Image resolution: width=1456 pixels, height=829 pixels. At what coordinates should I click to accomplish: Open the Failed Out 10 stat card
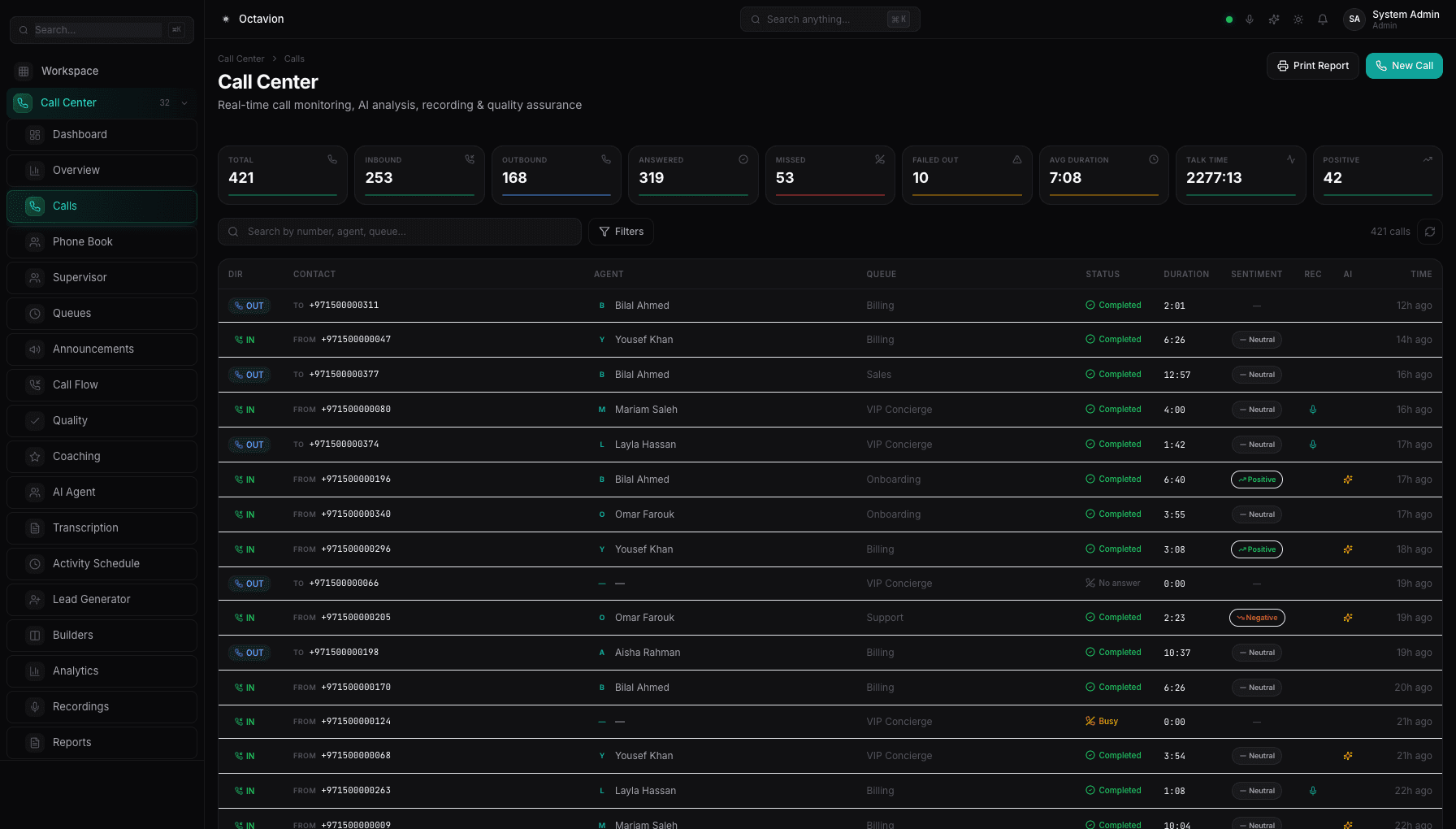pos(967,175)
